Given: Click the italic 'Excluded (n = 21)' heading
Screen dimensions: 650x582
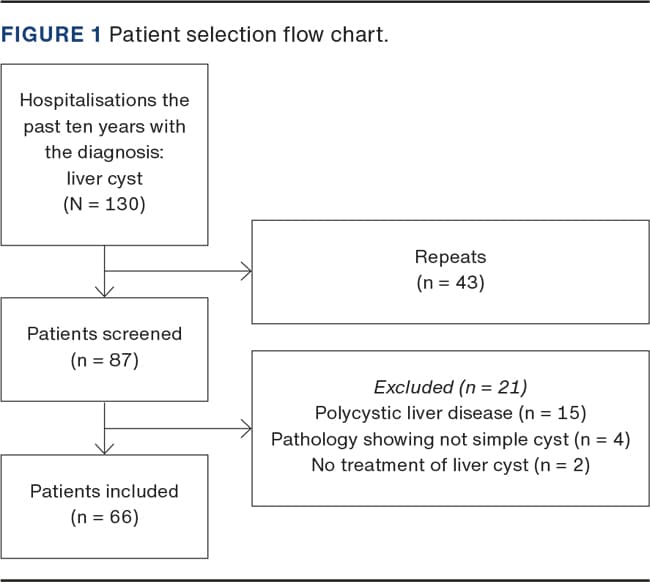Looking at the screenshot, I should pos(450,387).
